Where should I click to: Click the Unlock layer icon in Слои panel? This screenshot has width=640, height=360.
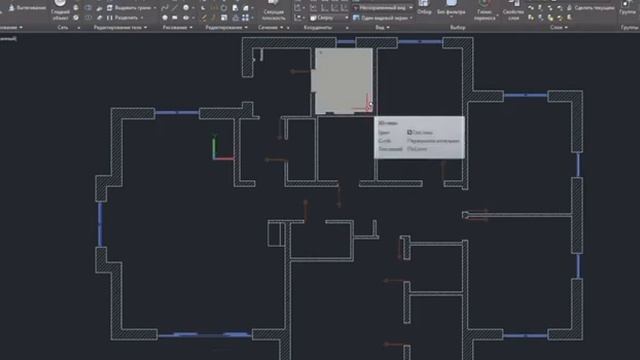point(560,18)
